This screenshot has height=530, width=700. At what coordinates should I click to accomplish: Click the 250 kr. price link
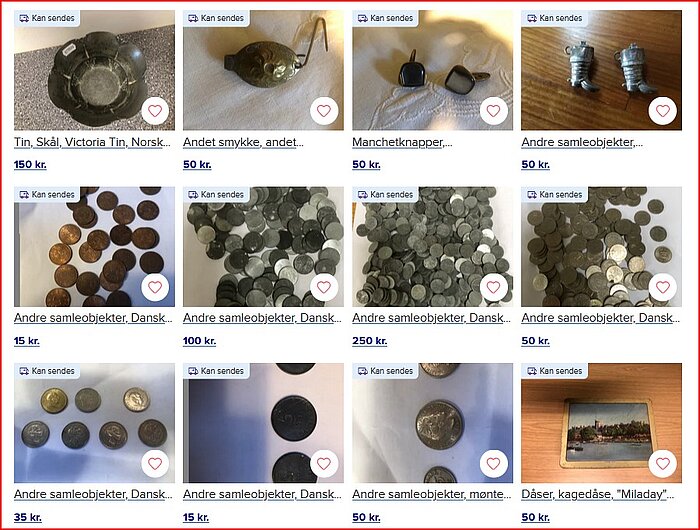click(x=370, y=341)
